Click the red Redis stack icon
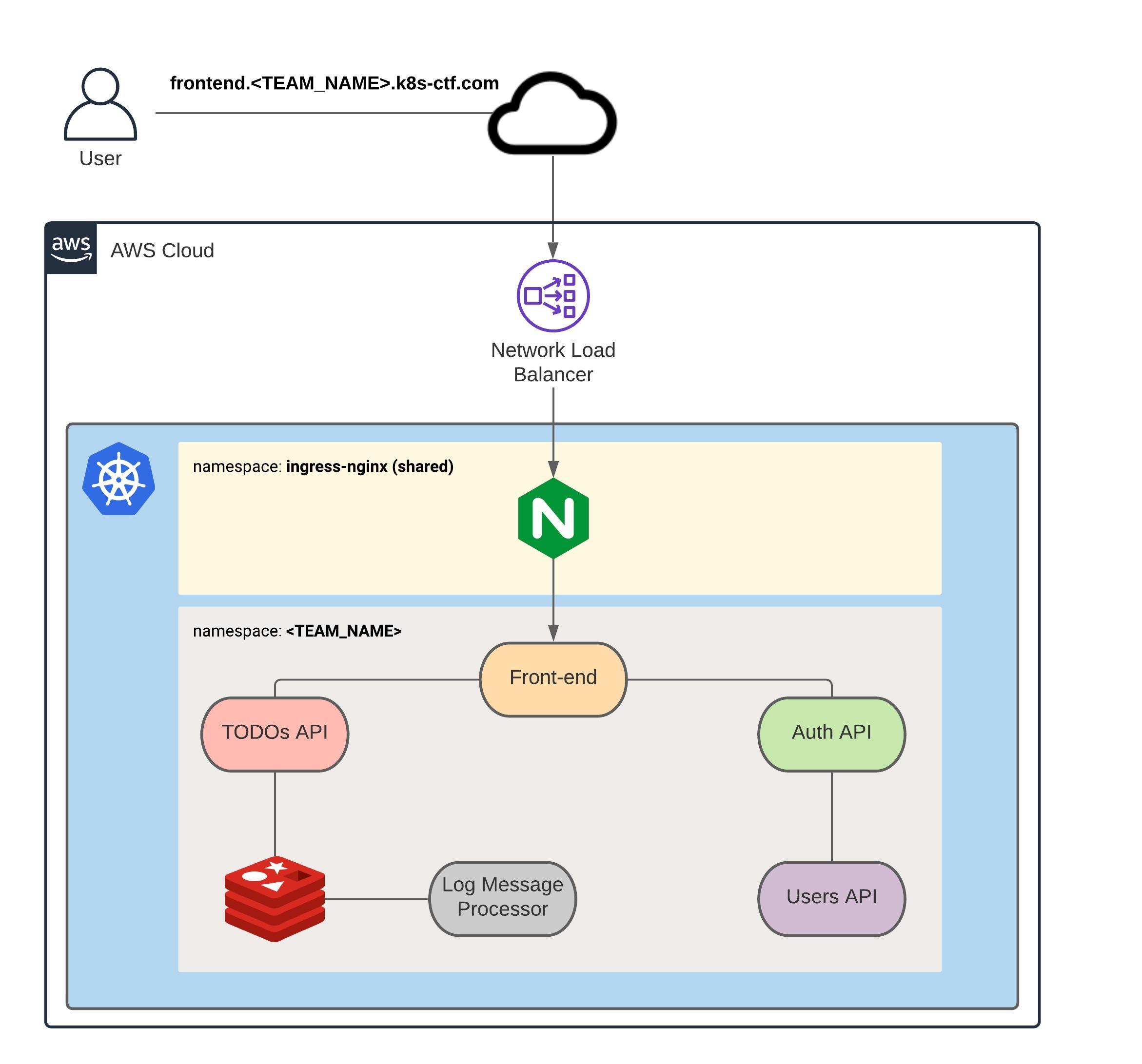The height and width of the screenshot is (1064, 1142). (x=275, y=899)
